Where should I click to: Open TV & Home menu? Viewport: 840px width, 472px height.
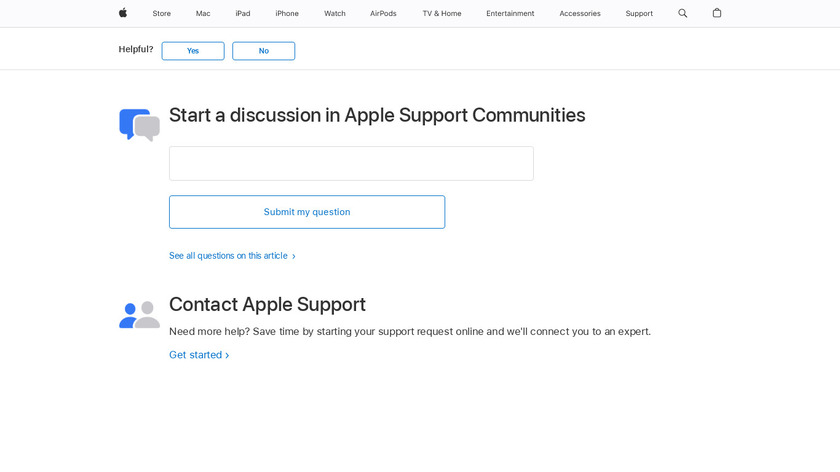(x=442, y=13)
